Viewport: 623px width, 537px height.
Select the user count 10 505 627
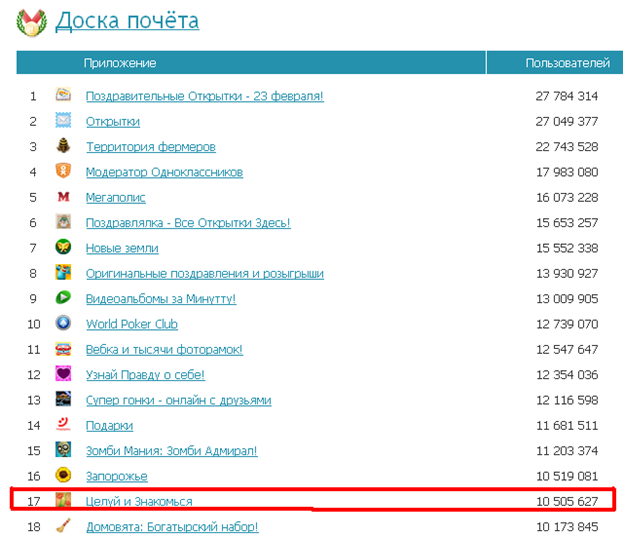[x=567, y=502]
